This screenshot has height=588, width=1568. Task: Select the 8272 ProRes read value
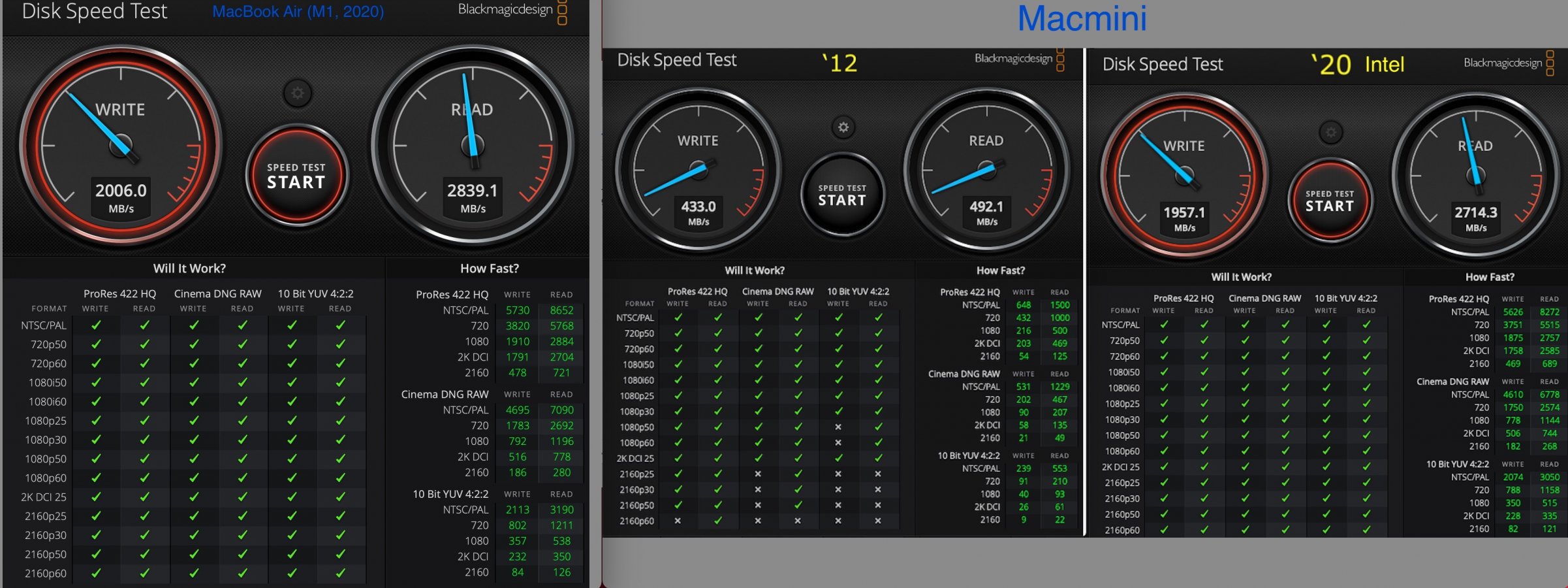pyautogui.click(x=1550, y=312)
